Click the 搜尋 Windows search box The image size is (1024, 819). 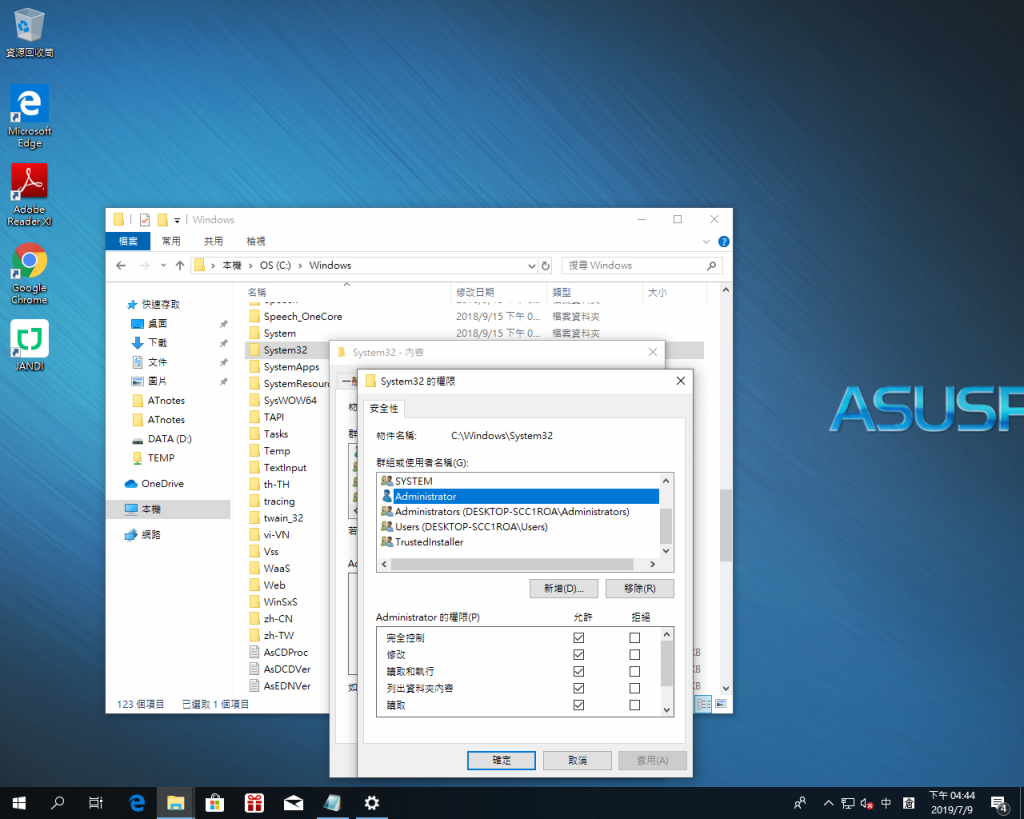[642, 266]
